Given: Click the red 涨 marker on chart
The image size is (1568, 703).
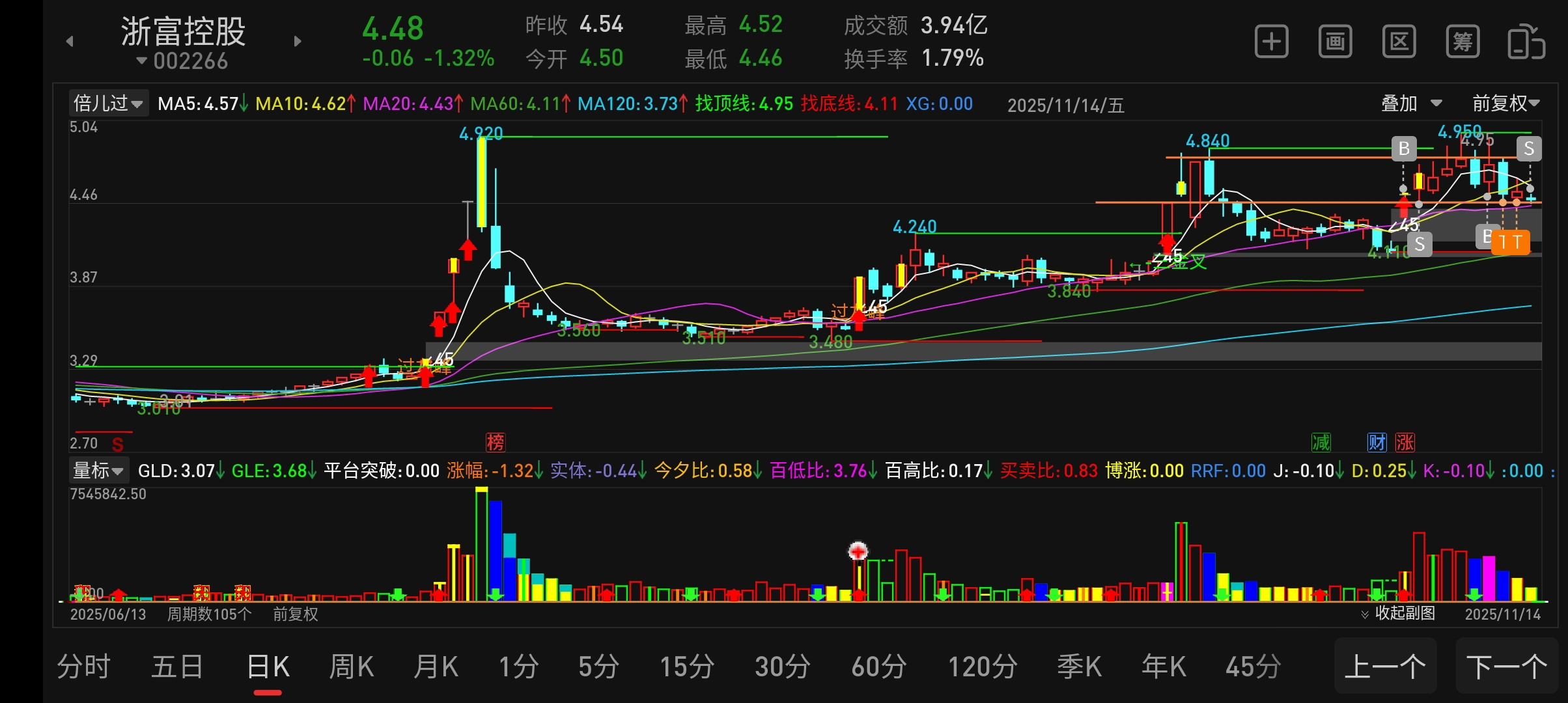Looking at the screenshot, I should coord(1405,443).
